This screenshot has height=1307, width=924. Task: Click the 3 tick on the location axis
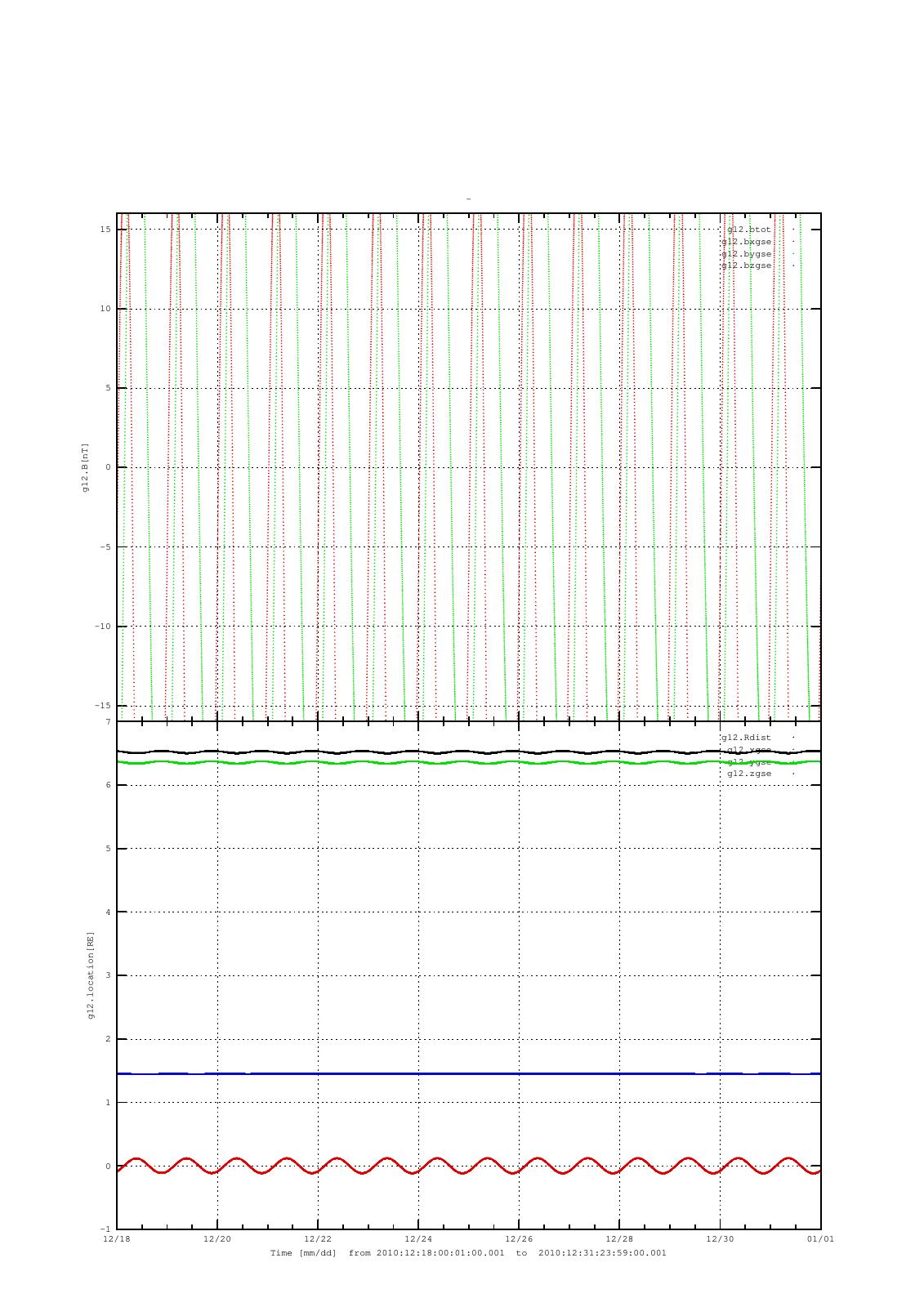108,975
